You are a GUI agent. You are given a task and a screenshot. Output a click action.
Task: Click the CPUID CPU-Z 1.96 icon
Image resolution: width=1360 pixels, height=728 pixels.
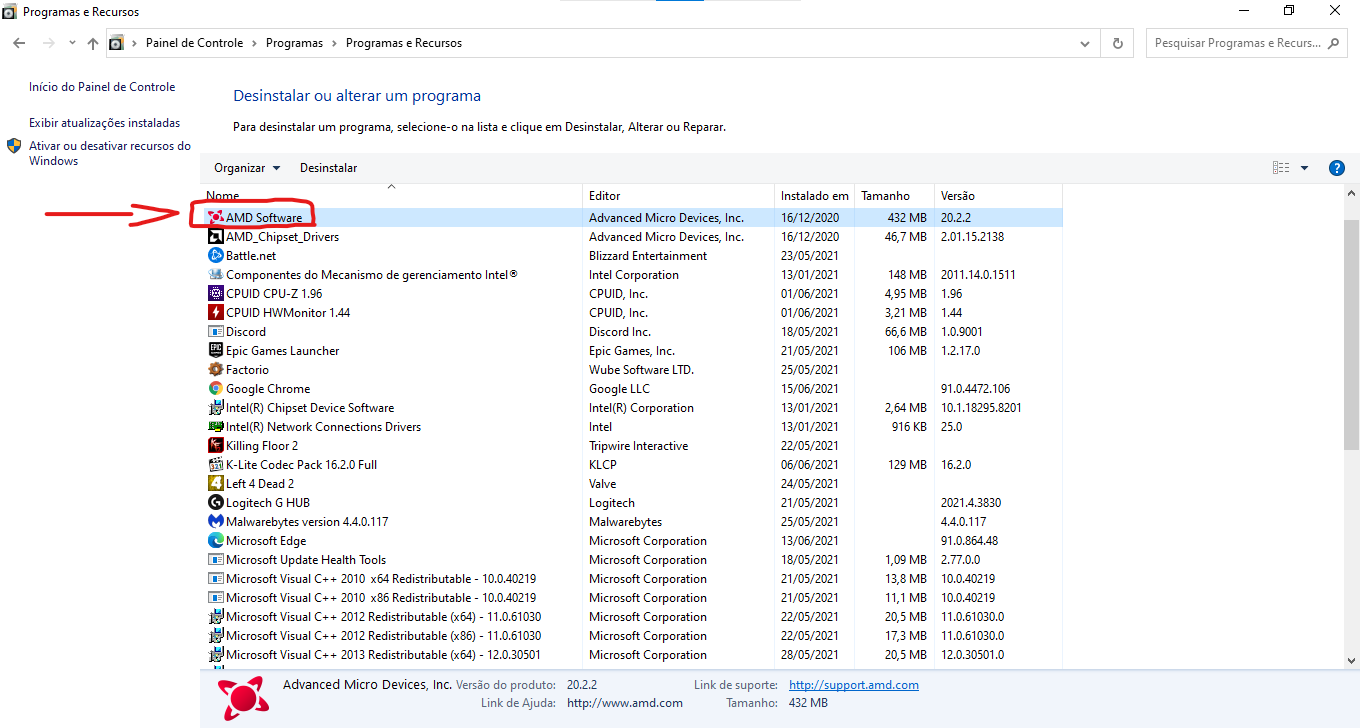point(215,294)
